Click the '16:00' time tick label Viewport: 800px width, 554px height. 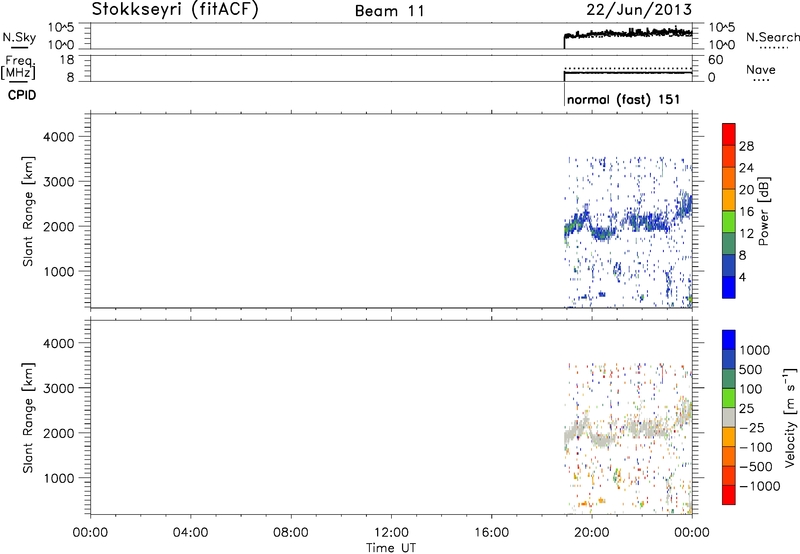[491, 533]
